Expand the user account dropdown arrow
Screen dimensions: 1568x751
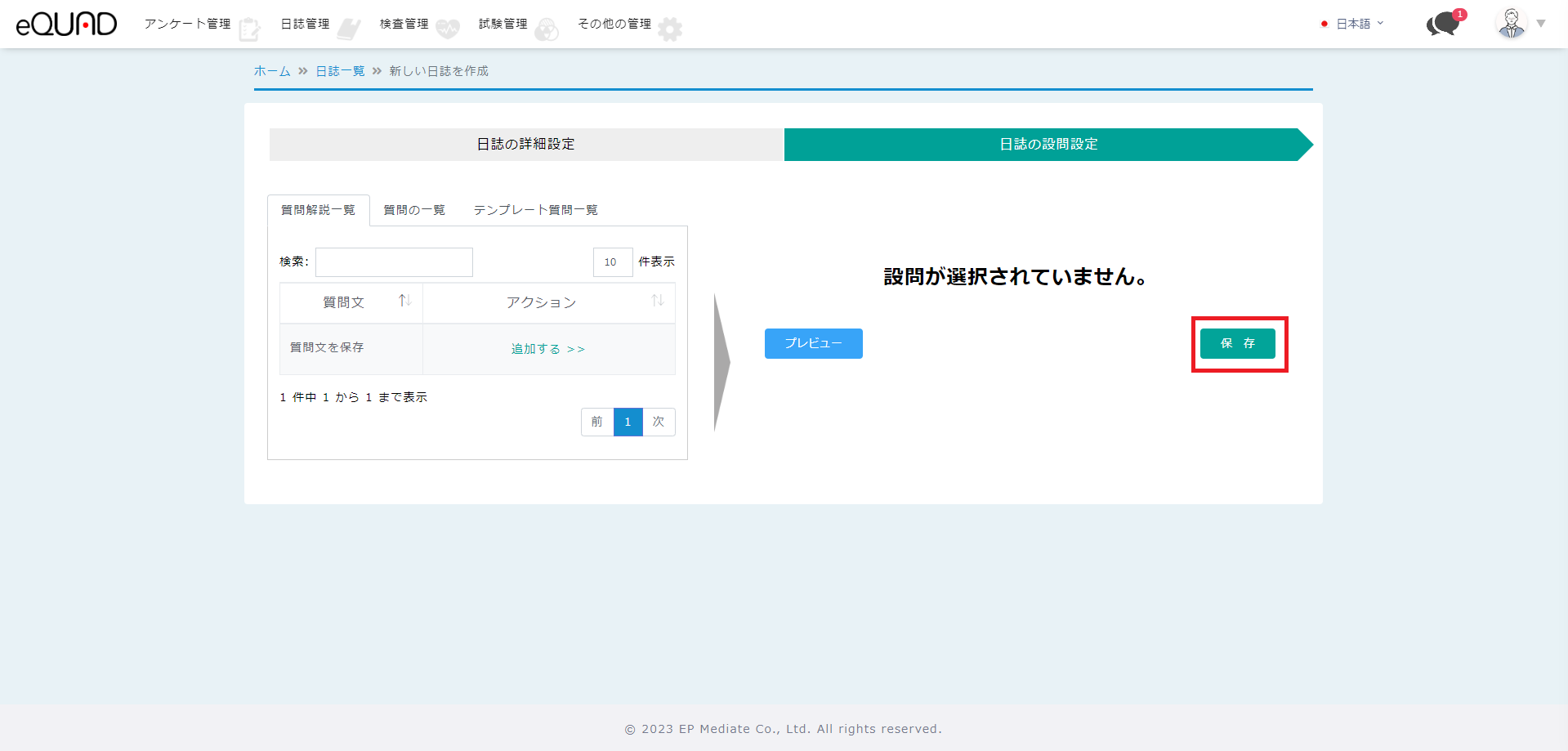coord(1541,24)
